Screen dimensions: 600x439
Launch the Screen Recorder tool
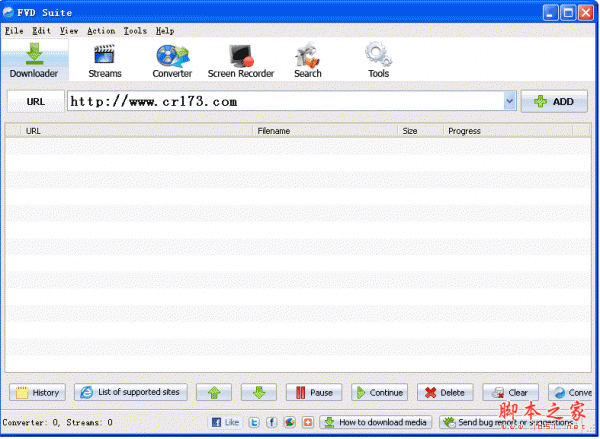tap(241, 61)
